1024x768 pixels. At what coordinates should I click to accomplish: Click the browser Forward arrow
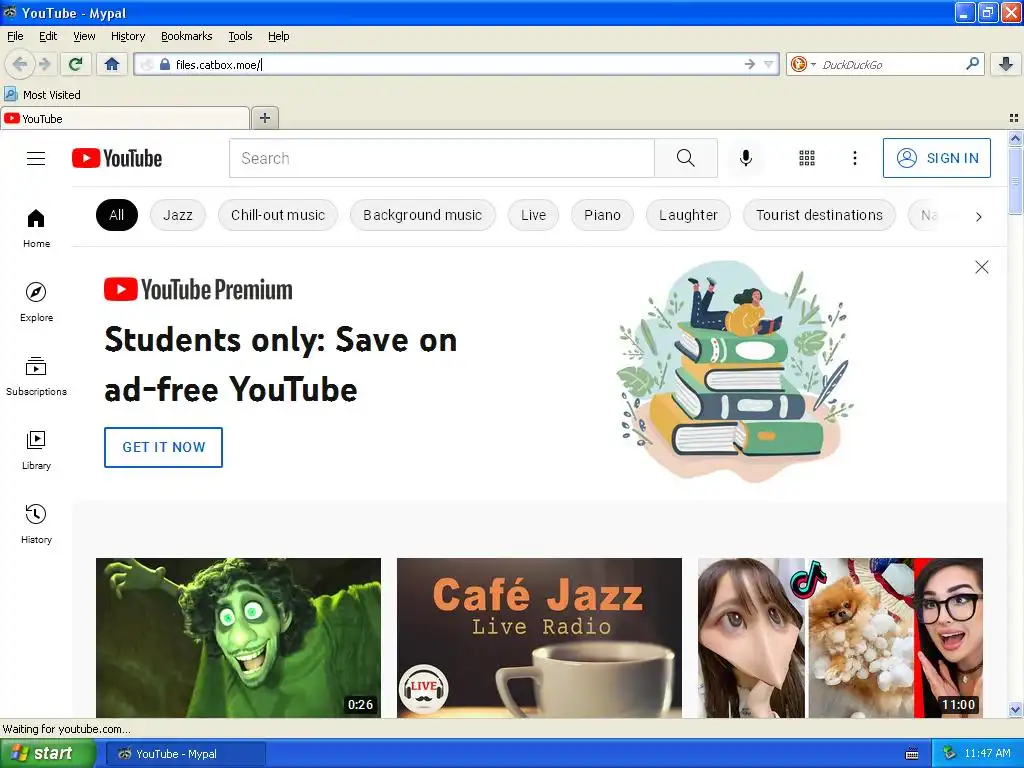pyautogui.click(x=44, y=64)
